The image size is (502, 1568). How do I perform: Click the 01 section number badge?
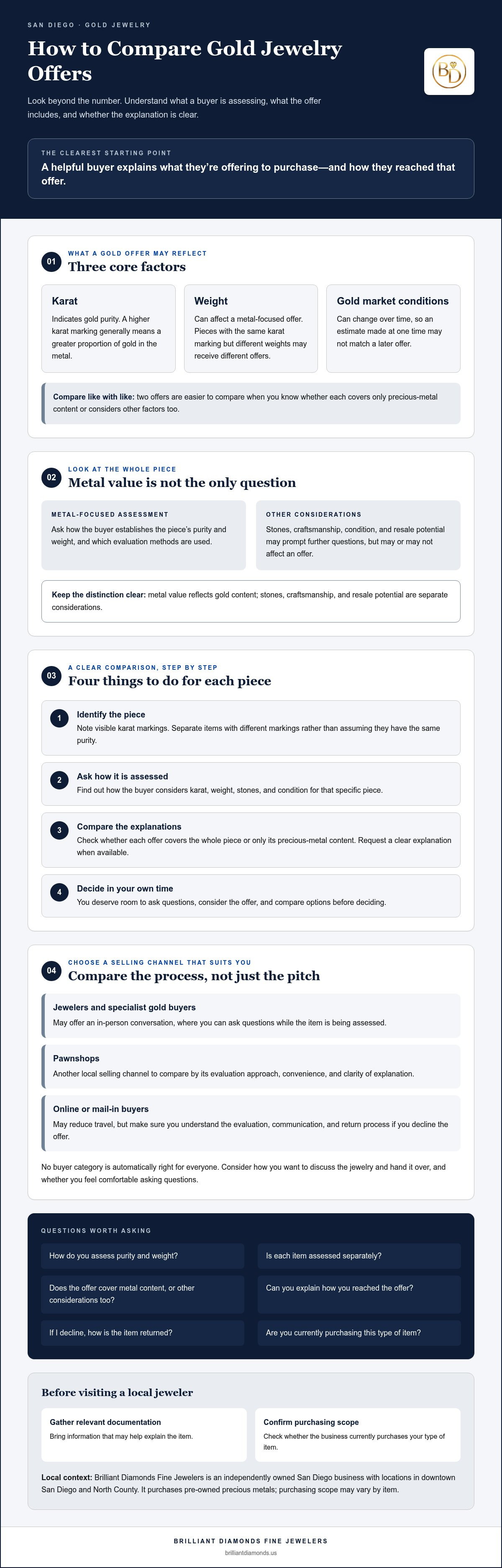(51, 262)
